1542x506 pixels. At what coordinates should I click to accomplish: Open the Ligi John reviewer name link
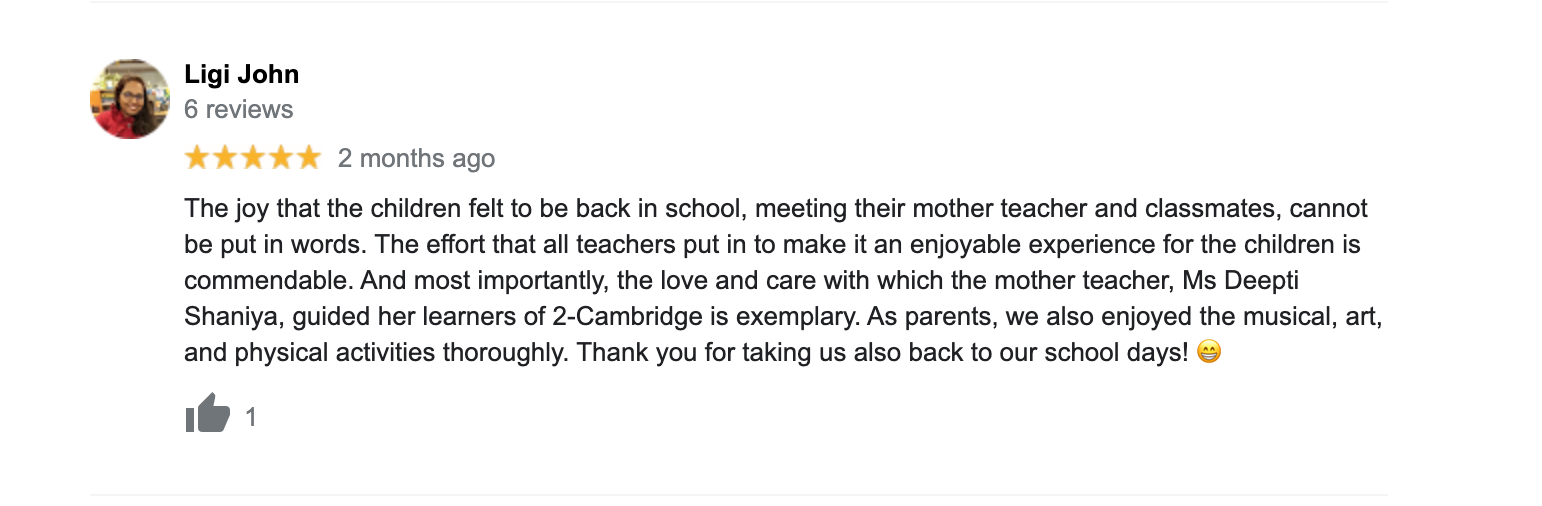pyautogui.click(x=242, y=74)
